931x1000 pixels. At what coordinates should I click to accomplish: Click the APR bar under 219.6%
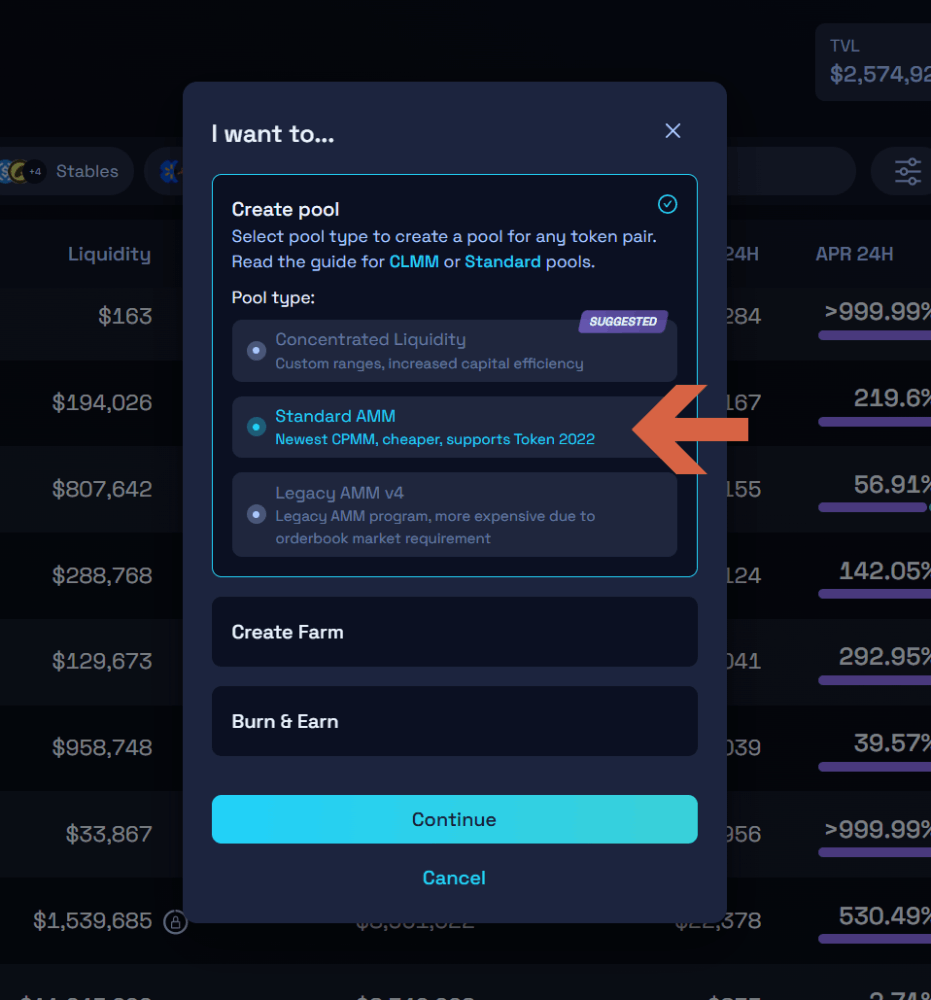[x=874, y=423]
